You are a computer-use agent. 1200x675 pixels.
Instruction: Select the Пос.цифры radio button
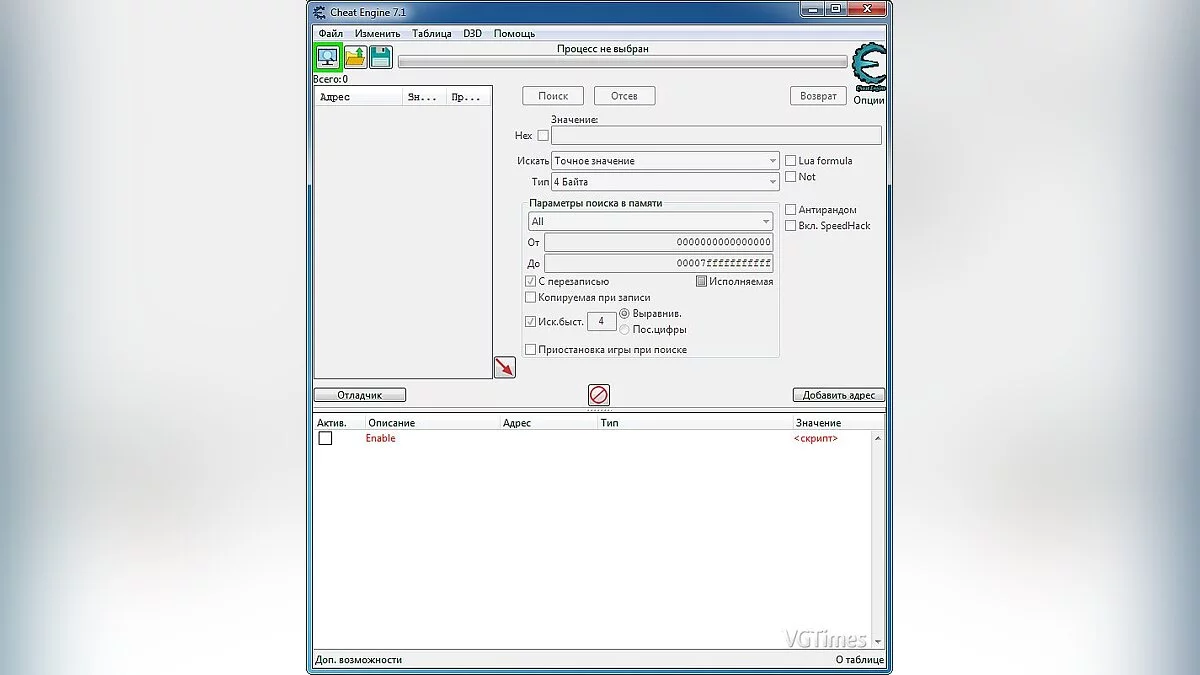click(x=625, y=330)
